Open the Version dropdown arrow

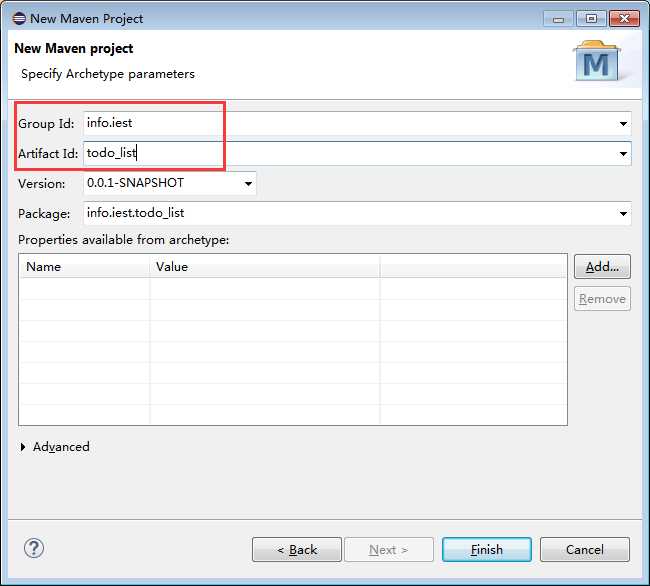tap(248, 184)
